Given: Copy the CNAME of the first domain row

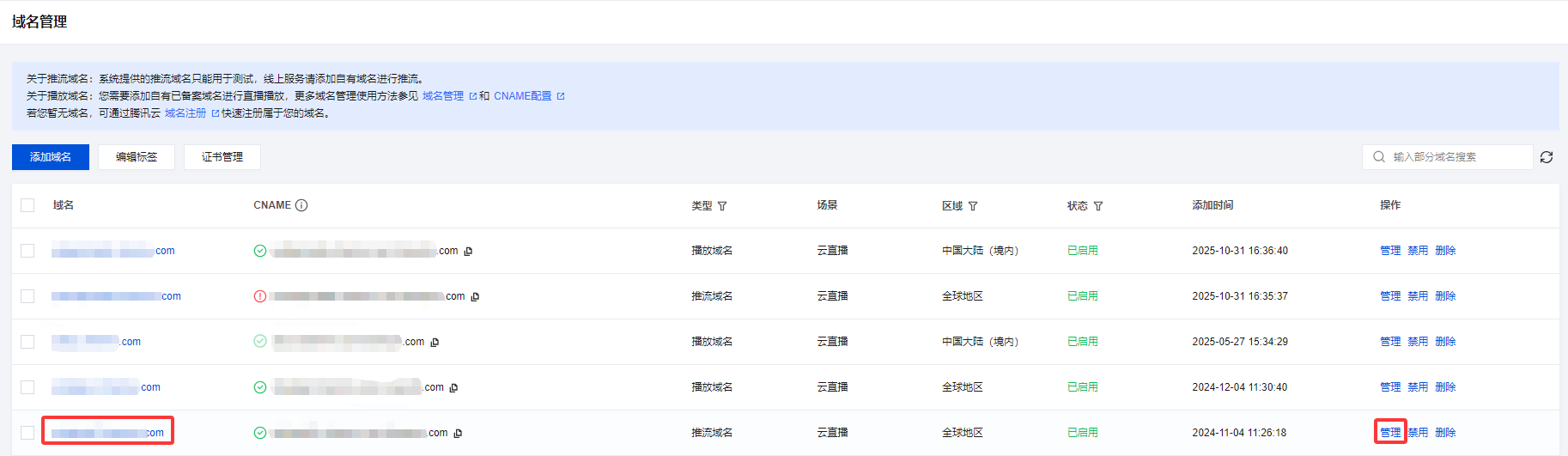Looking at the screenshot, I should [468, 252].
